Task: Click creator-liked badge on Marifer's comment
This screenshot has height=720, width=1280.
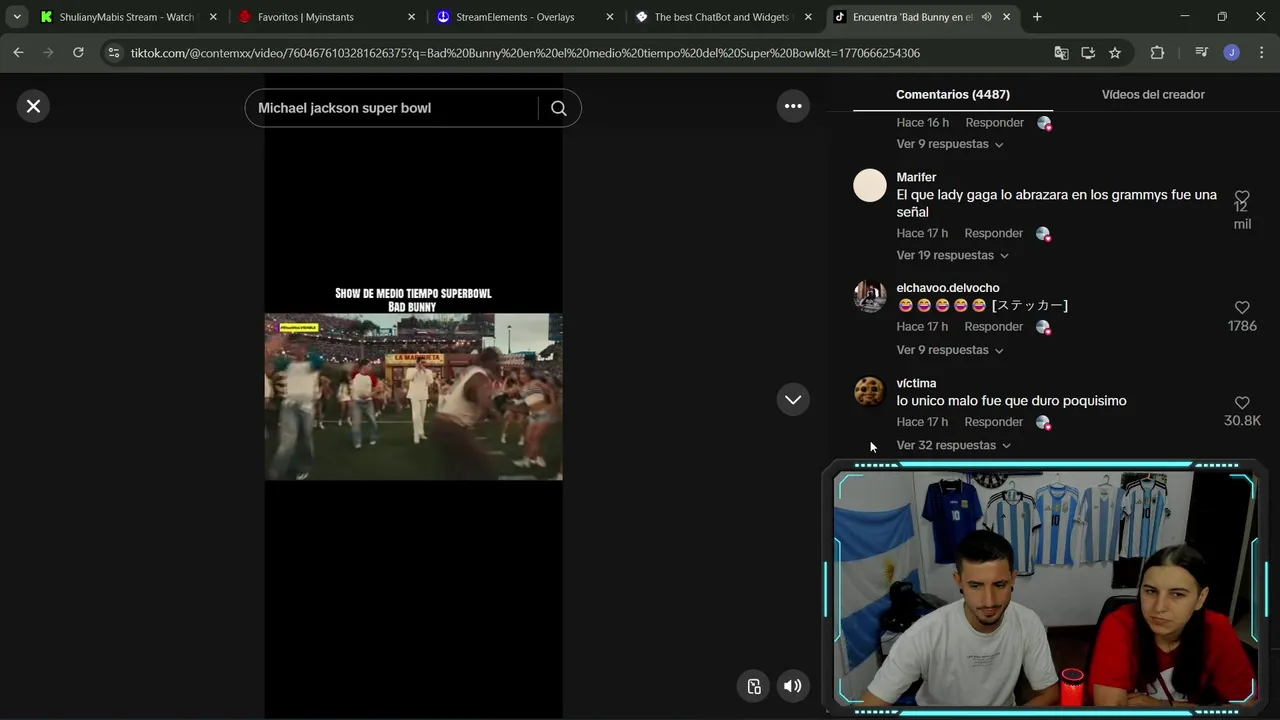Action: point(1043,234)
